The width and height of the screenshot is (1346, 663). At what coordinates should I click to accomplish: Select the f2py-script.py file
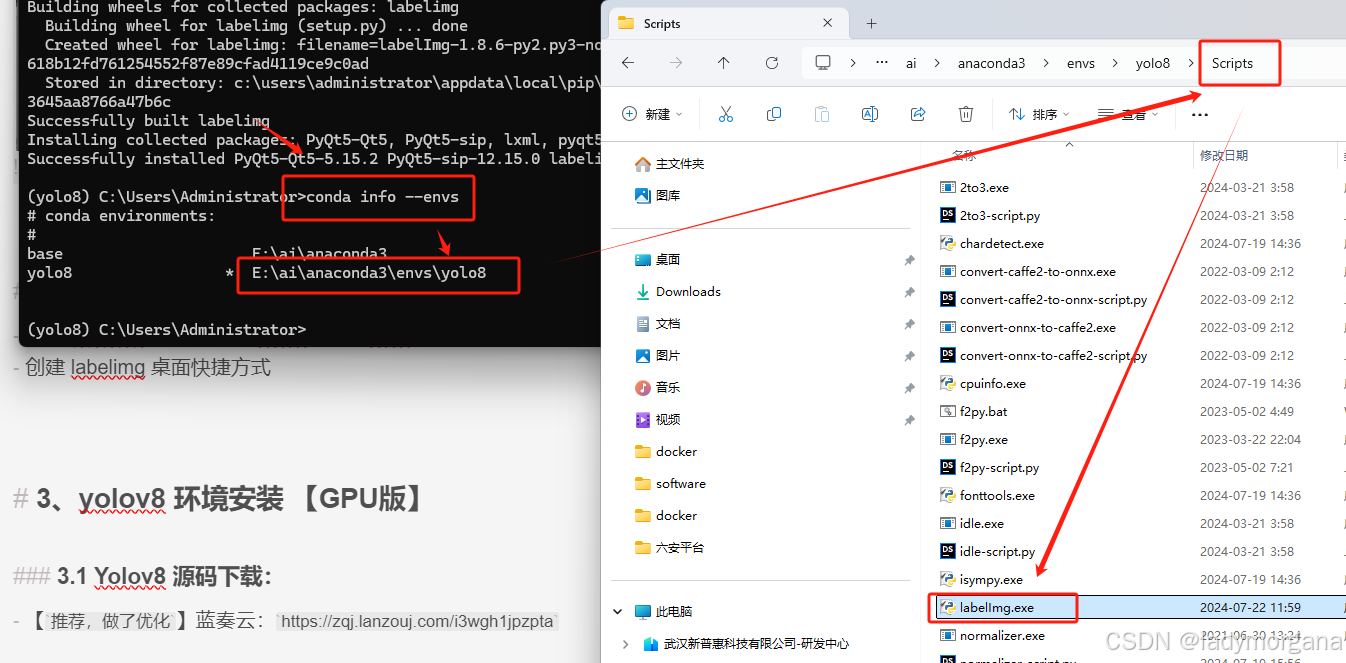(x=999, y=467)
